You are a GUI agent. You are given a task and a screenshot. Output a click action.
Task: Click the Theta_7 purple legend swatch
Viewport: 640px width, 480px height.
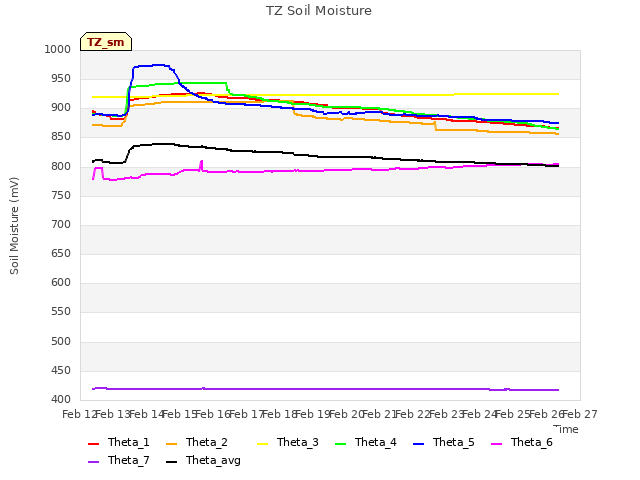[93, 462]
